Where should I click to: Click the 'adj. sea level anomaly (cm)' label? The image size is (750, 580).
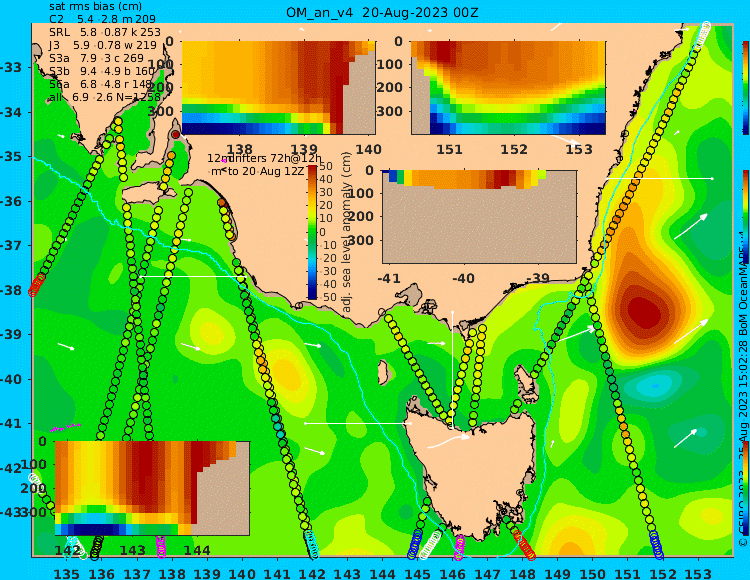point(347,232)
